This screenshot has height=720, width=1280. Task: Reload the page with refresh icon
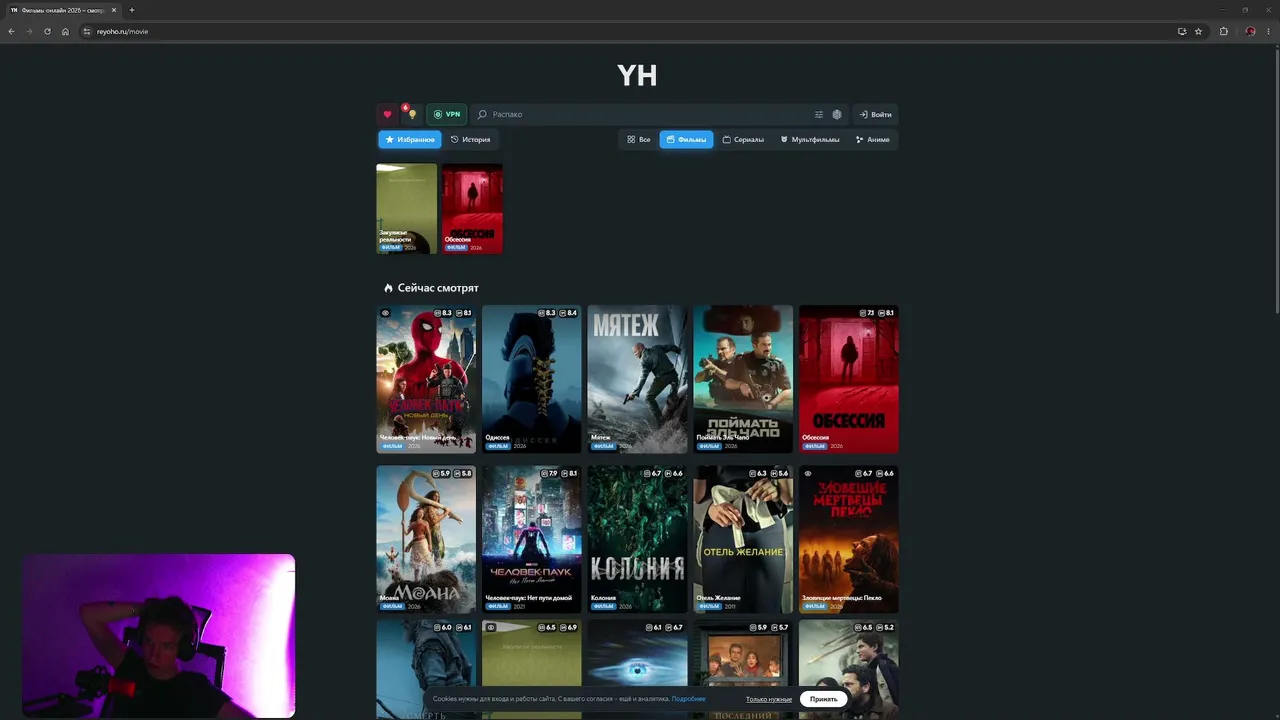point(47,31)
